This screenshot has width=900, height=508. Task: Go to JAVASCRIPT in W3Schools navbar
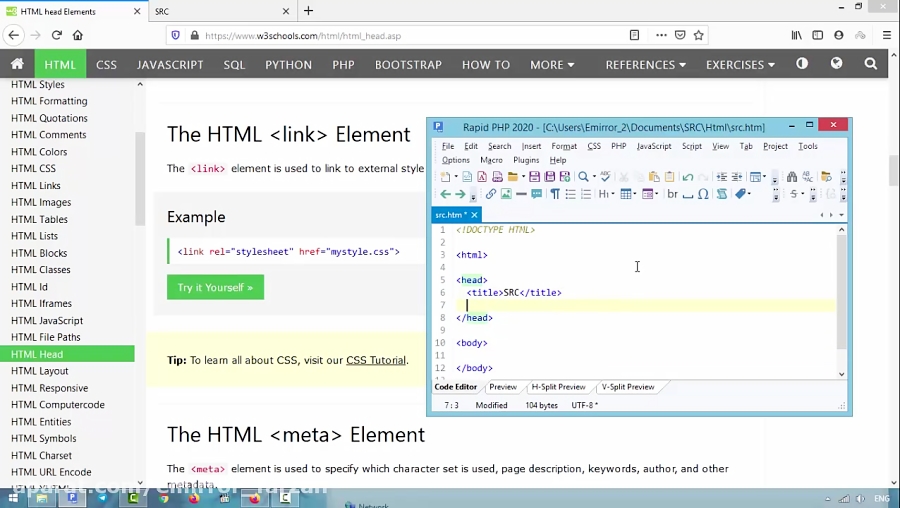point(170,64)
